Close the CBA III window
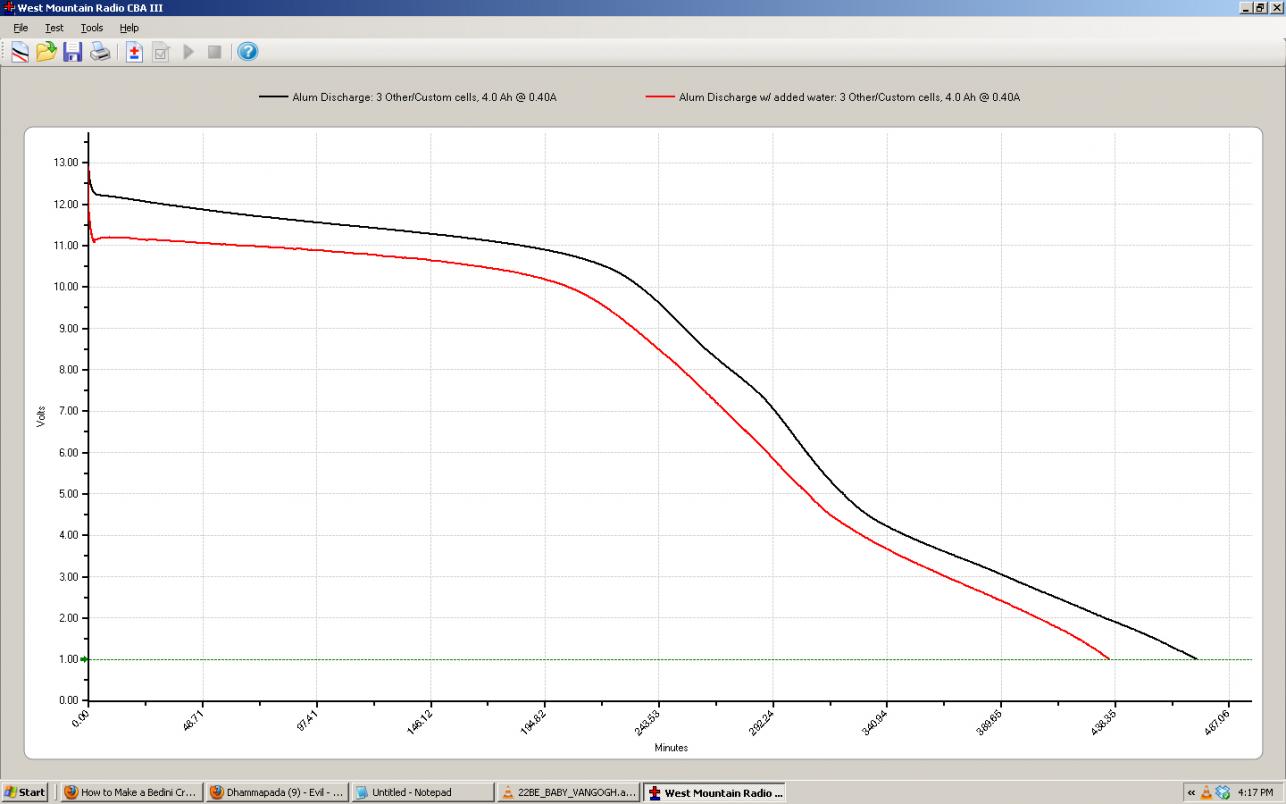1286x804 pixels. (1276, 8)
